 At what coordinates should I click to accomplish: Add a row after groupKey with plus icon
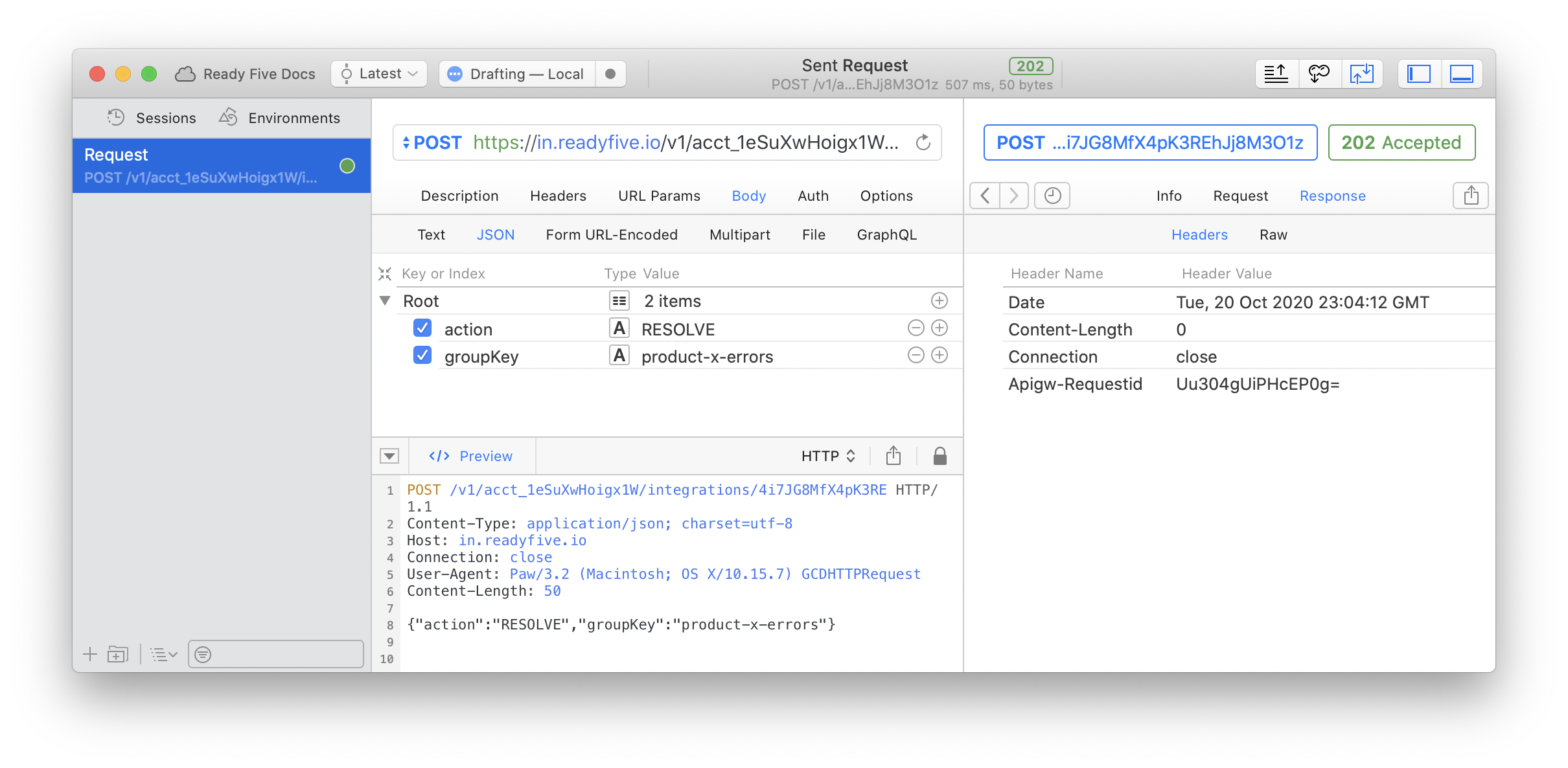coord(940,356)
